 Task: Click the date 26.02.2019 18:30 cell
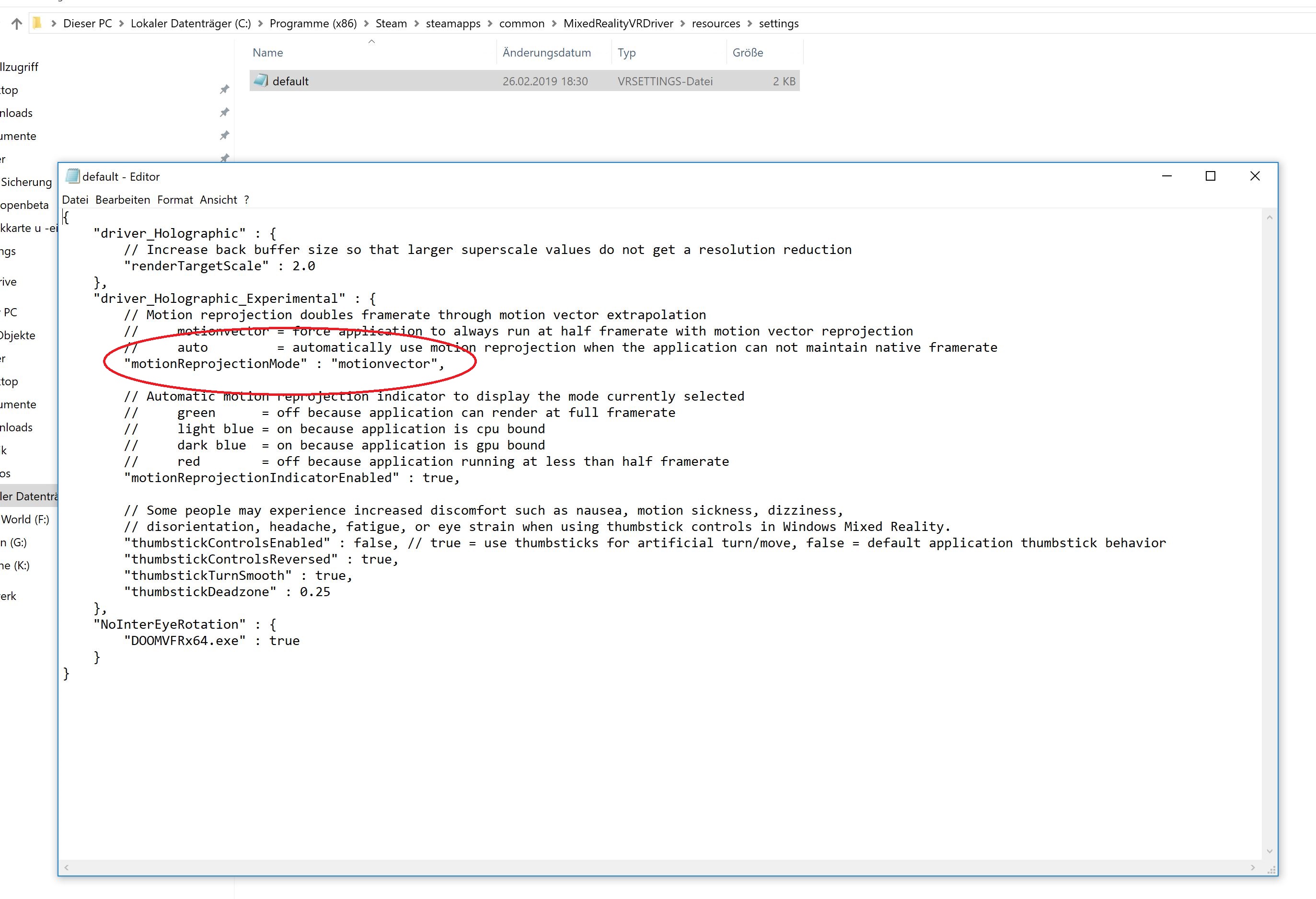pyautogui.click(x=545, y=81)
